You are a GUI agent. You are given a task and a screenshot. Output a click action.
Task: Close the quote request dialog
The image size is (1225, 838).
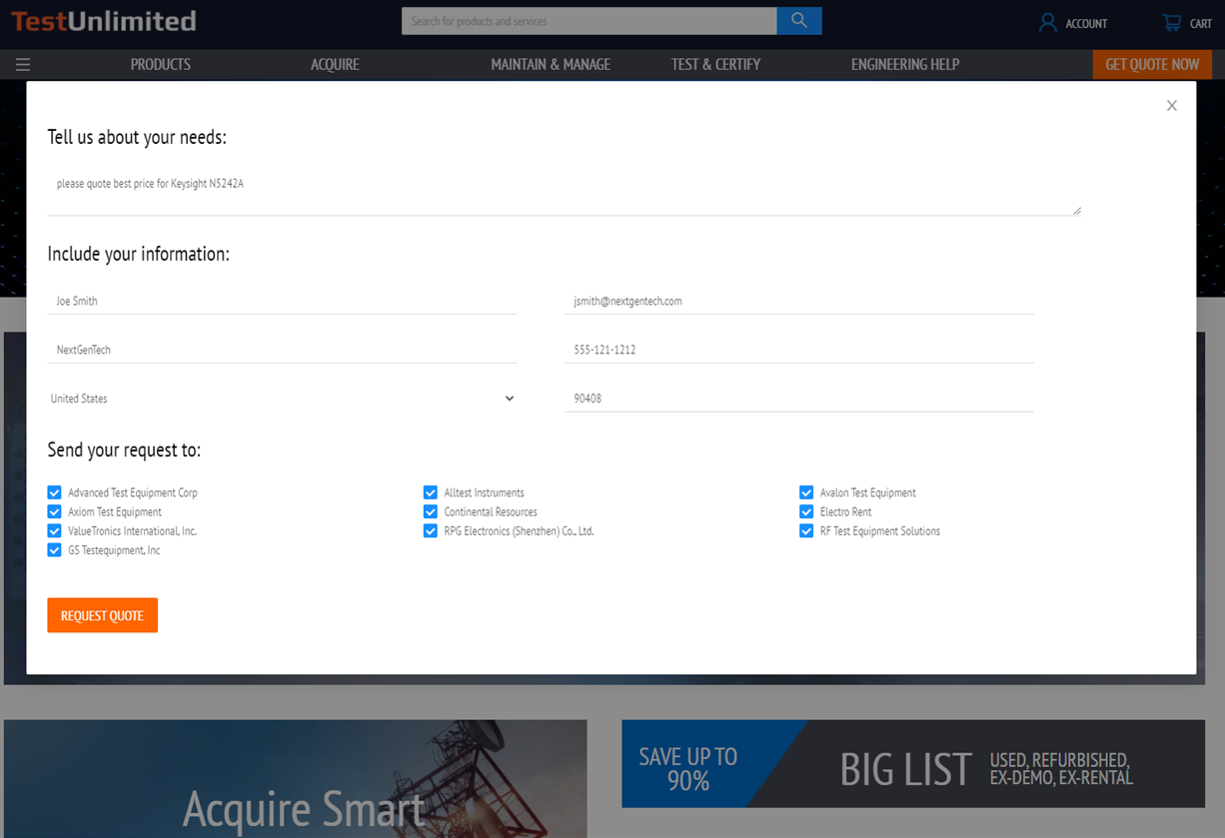[1172, 106]
